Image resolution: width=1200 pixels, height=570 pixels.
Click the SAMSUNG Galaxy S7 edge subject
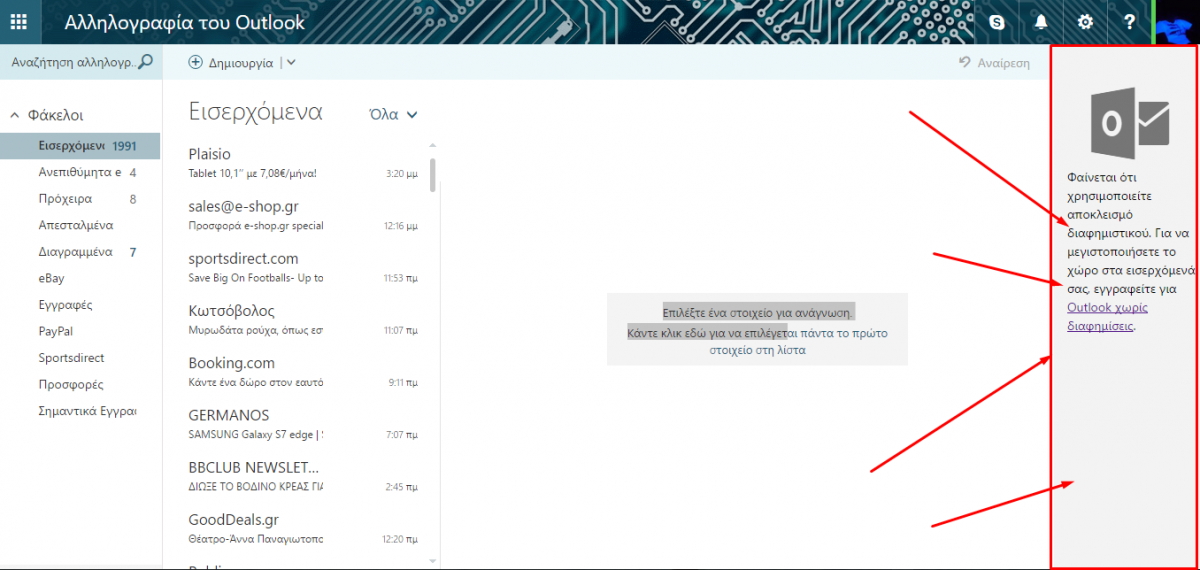256,434
